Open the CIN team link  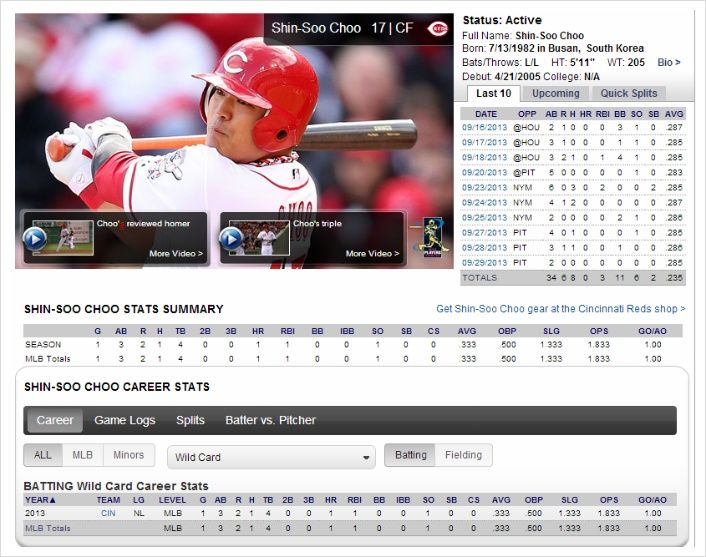pos(108,513)
